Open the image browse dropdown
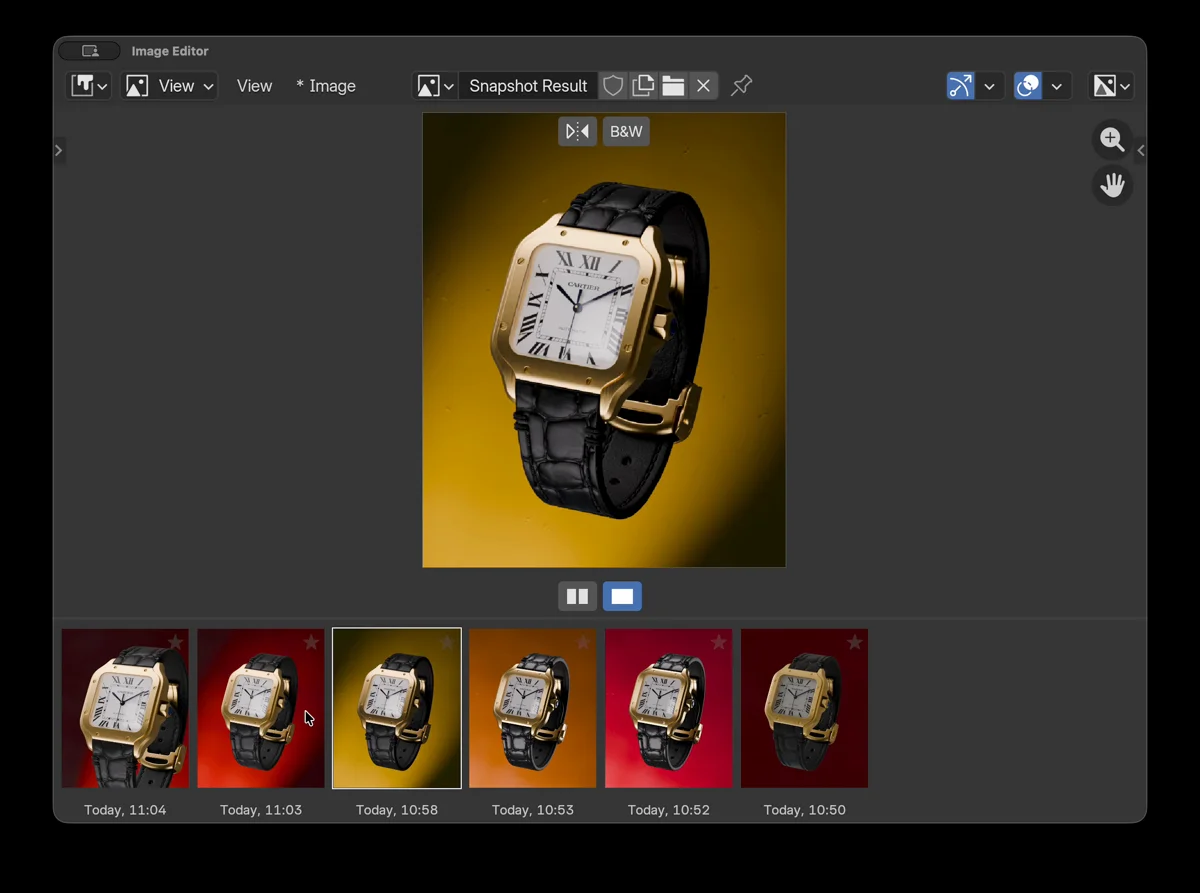This screenshot has height=893, width=1200. [435, 86]
